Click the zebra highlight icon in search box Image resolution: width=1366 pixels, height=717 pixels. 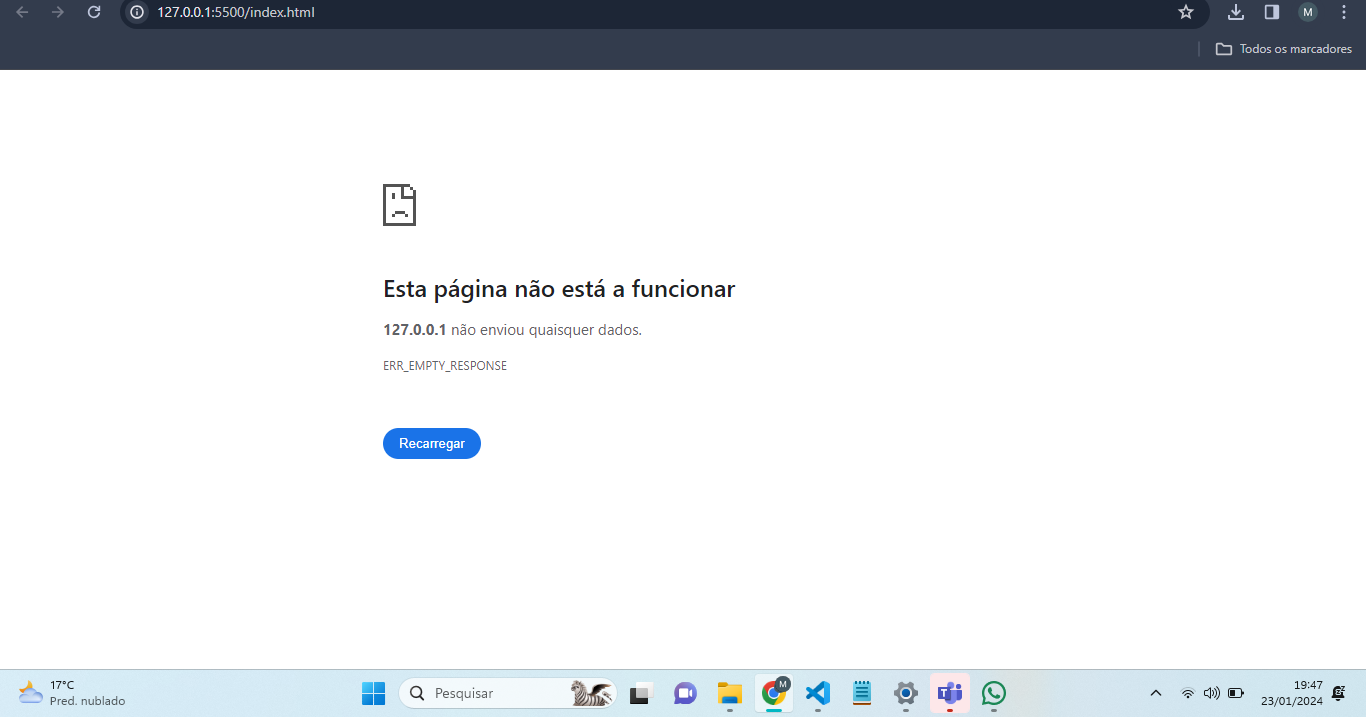591,693
